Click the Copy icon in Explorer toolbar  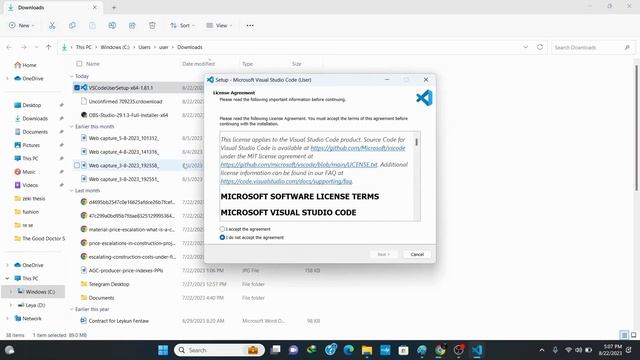tap(72, 25)
